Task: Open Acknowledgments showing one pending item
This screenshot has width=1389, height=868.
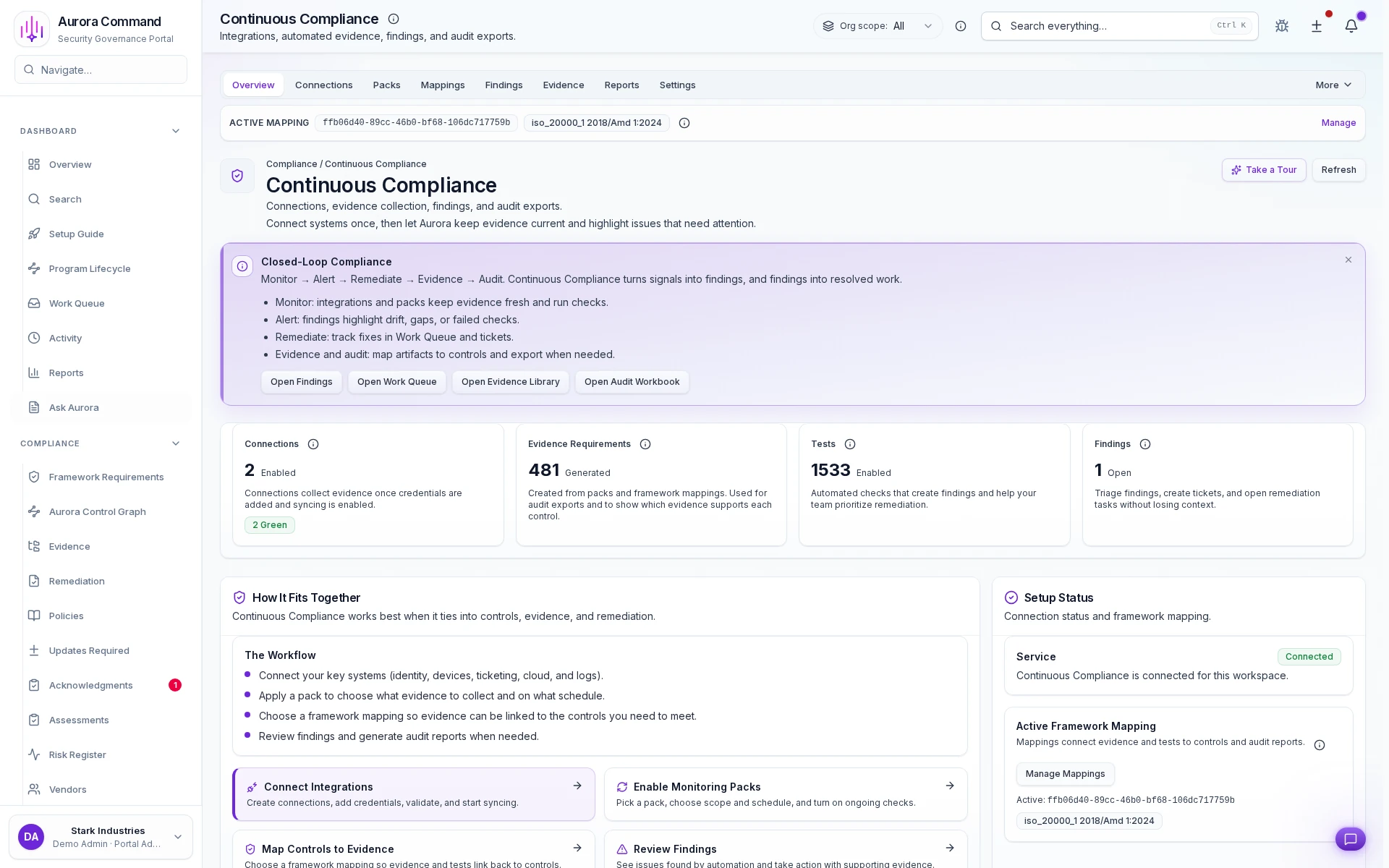Action: (90, 685)
